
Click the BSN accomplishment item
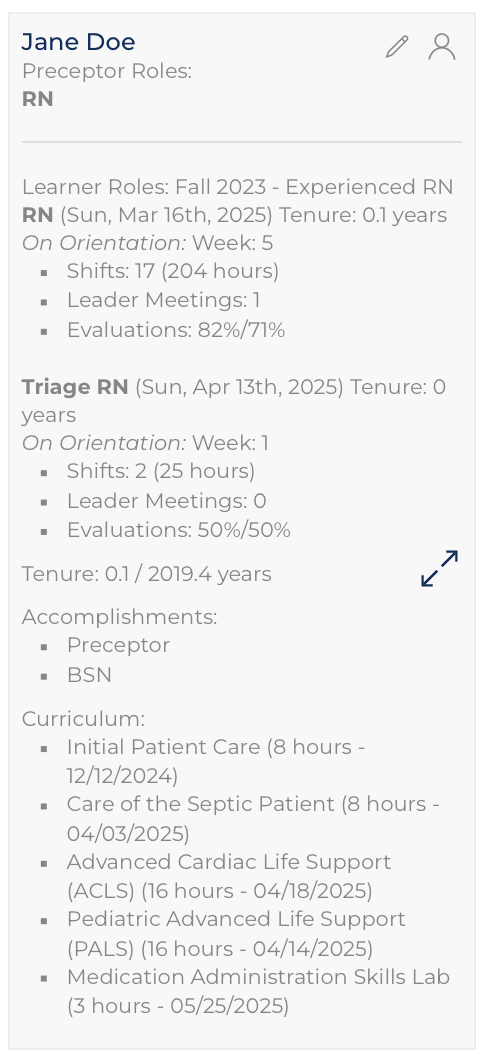pyautogui.click(x=89, y=675)
